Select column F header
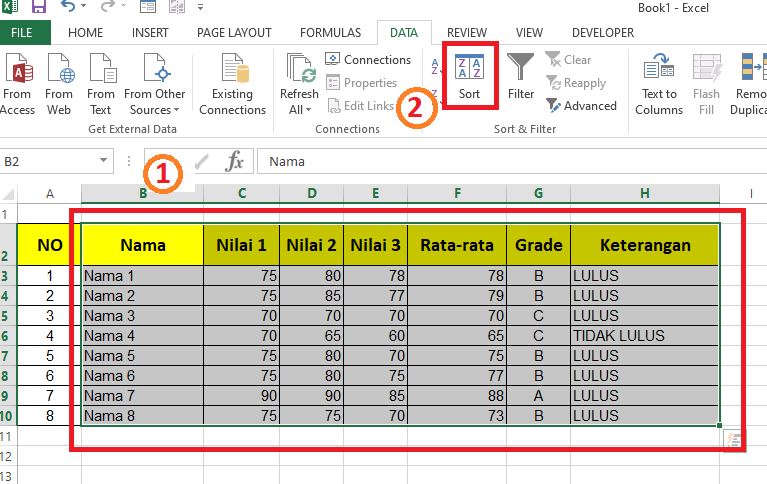This screenshot has height=484, width=767. (x=457, y=193)
